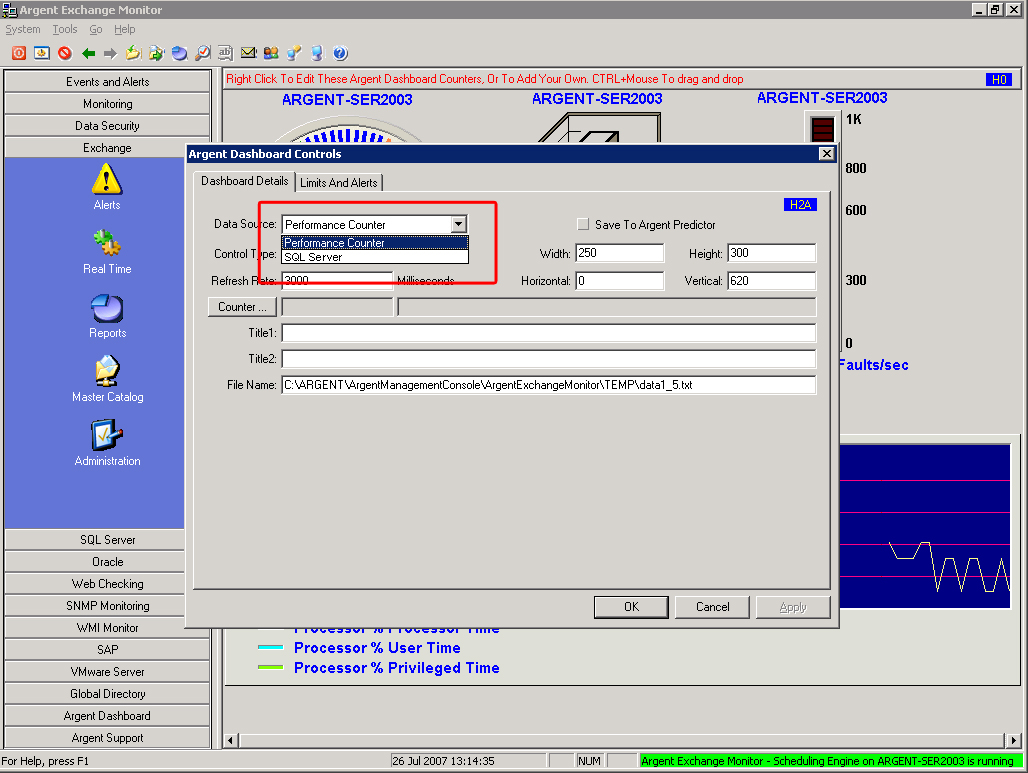Open Alerts from the Exchange sidebar

pos(107,186)
